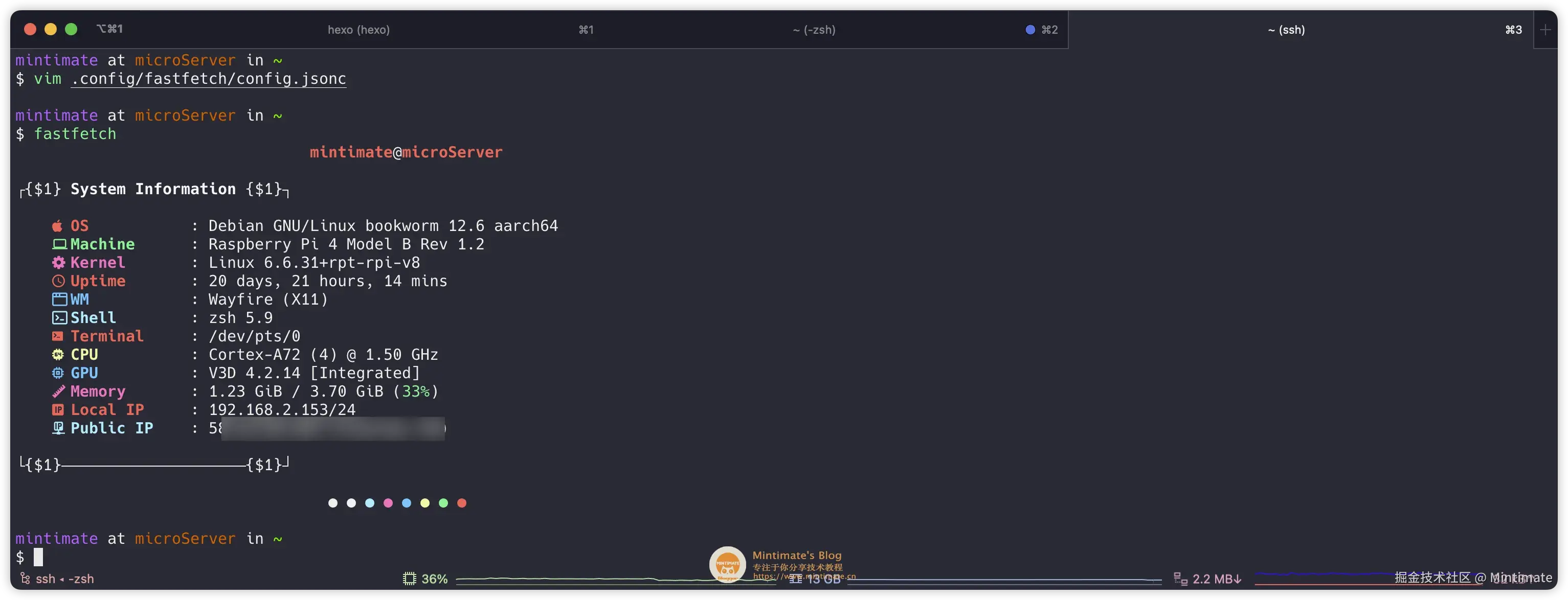Image resolution: width=1568 pixels, height=600 pixels.
Task: Click the network throughput icon in the status bar
Action: (1180, 579)
